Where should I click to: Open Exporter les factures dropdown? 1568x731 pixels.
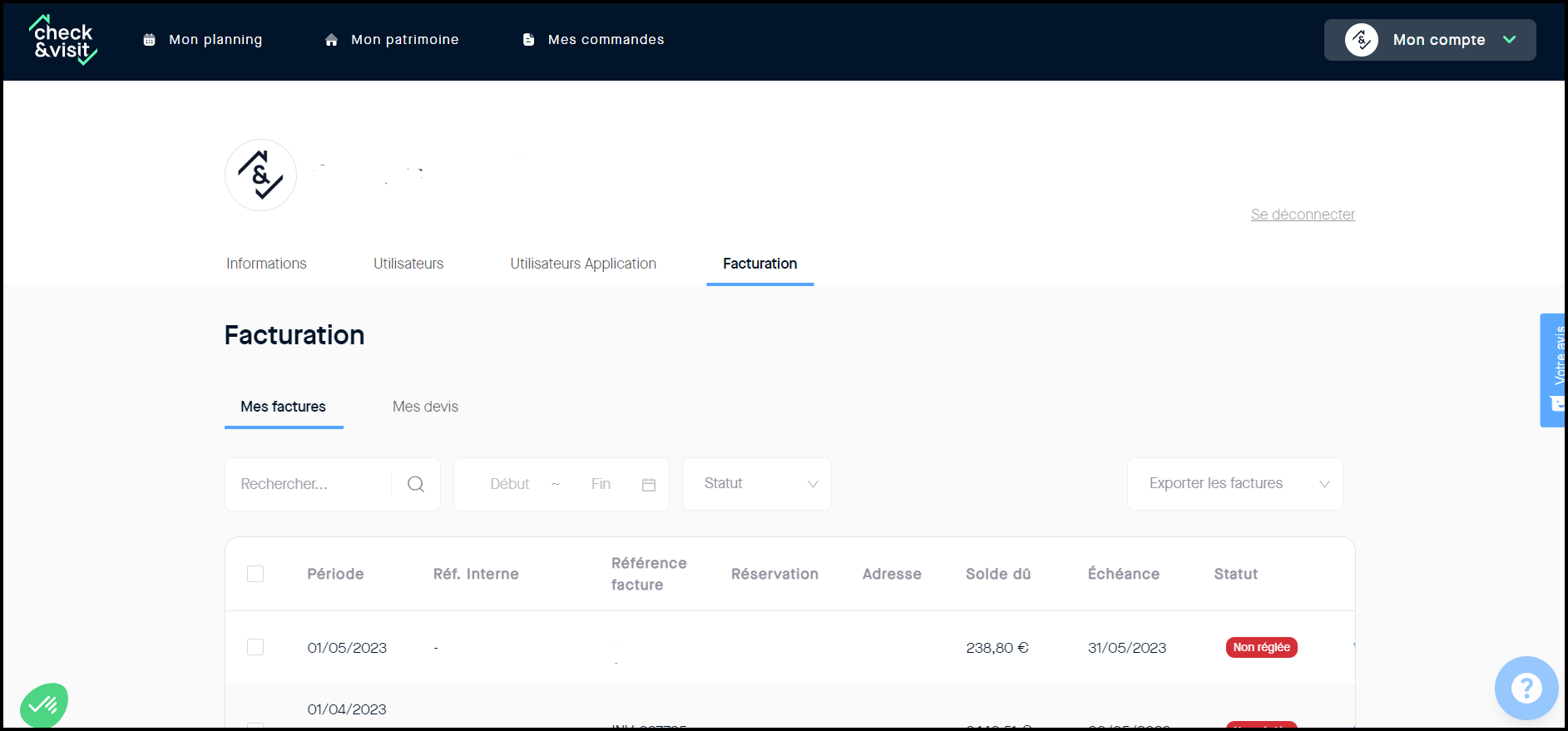pyautogui.click(x=1234, y=484)
